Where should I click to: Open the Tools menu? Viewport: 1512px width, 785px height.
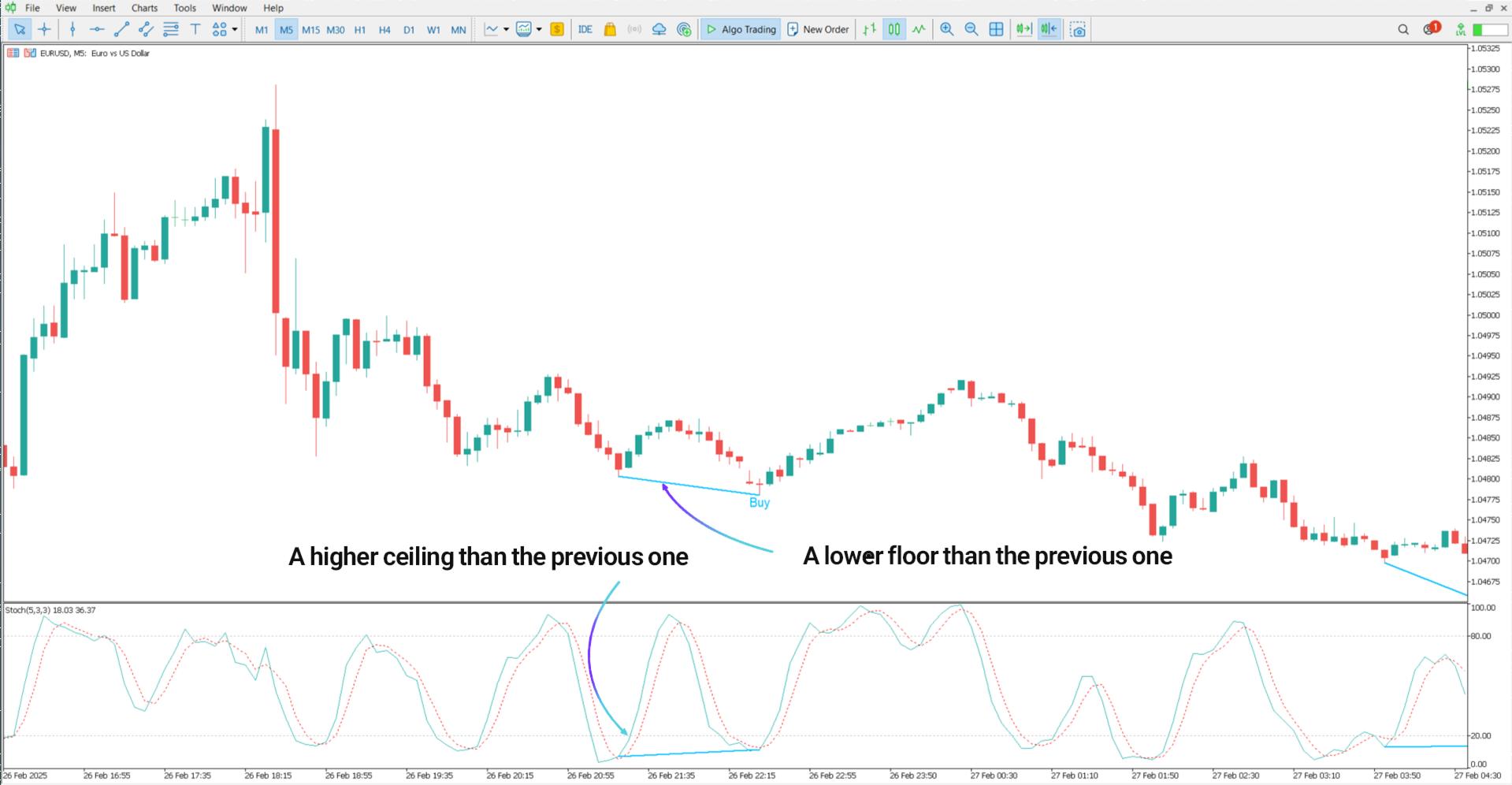tap(185, 8)
